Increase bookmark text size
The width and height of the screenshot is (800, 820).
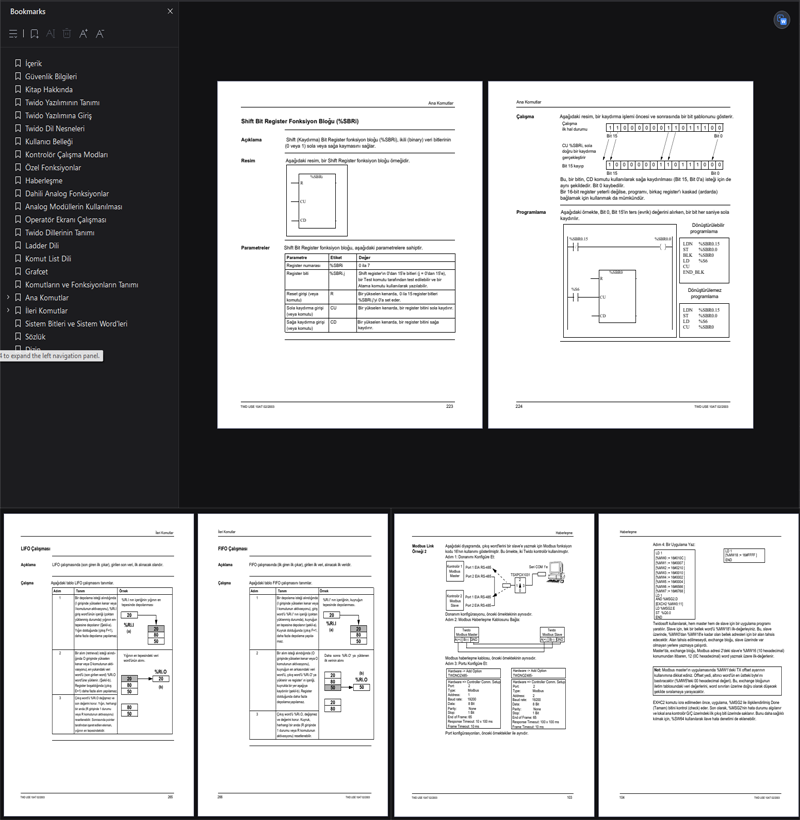[x=84, y=34]
